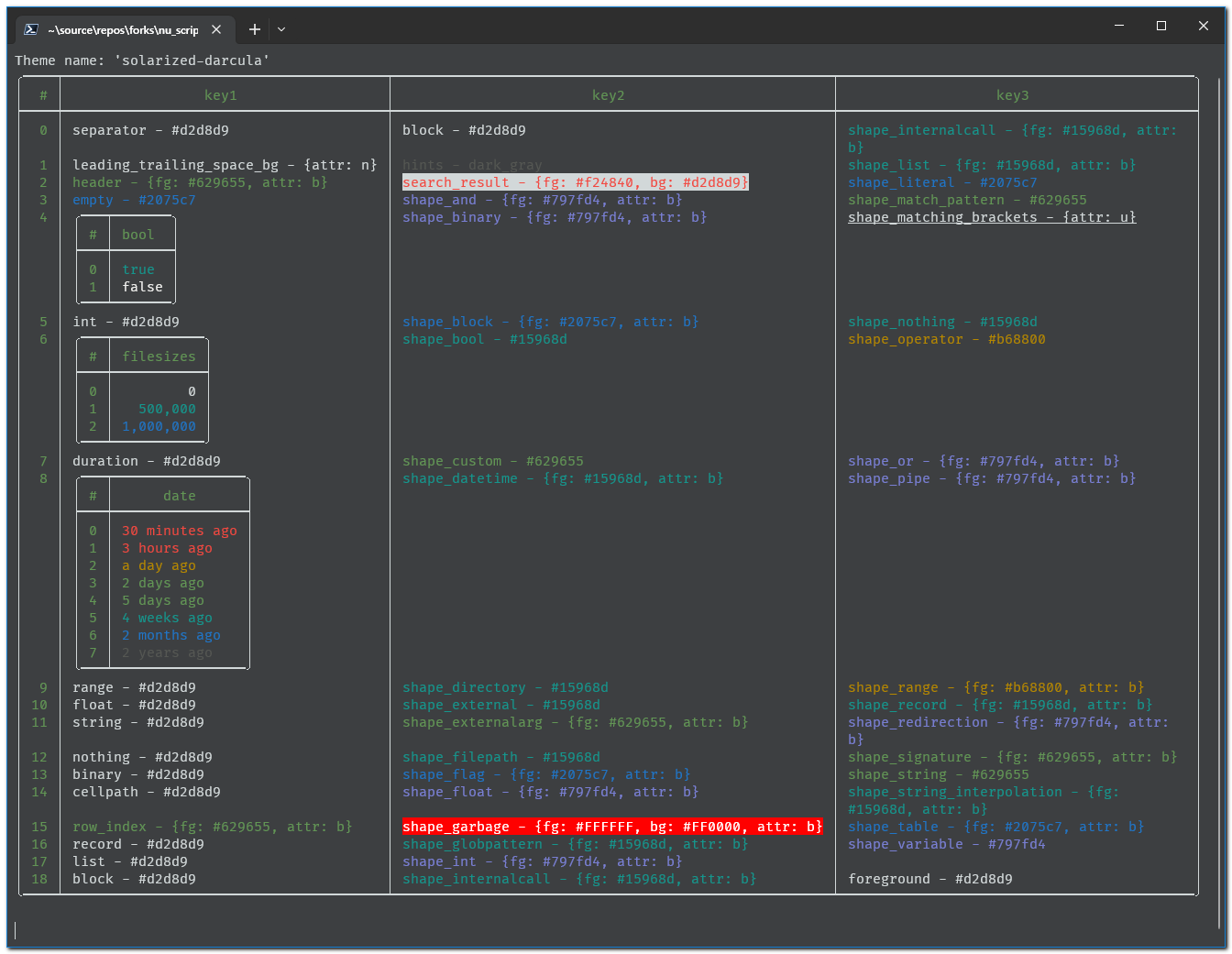Close the terminal window
This screenshot has width=1232, height=954.
(x=1204, y=26)
